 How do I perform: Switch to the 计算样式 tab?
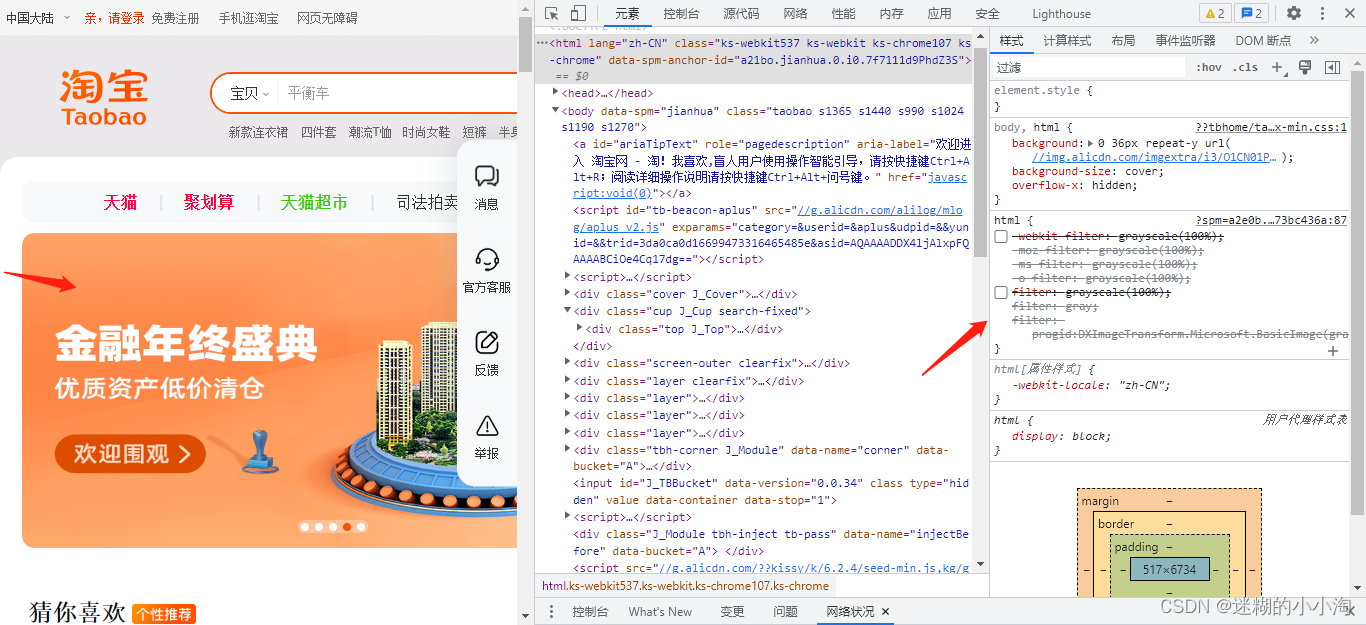(x=1067, y=40)
